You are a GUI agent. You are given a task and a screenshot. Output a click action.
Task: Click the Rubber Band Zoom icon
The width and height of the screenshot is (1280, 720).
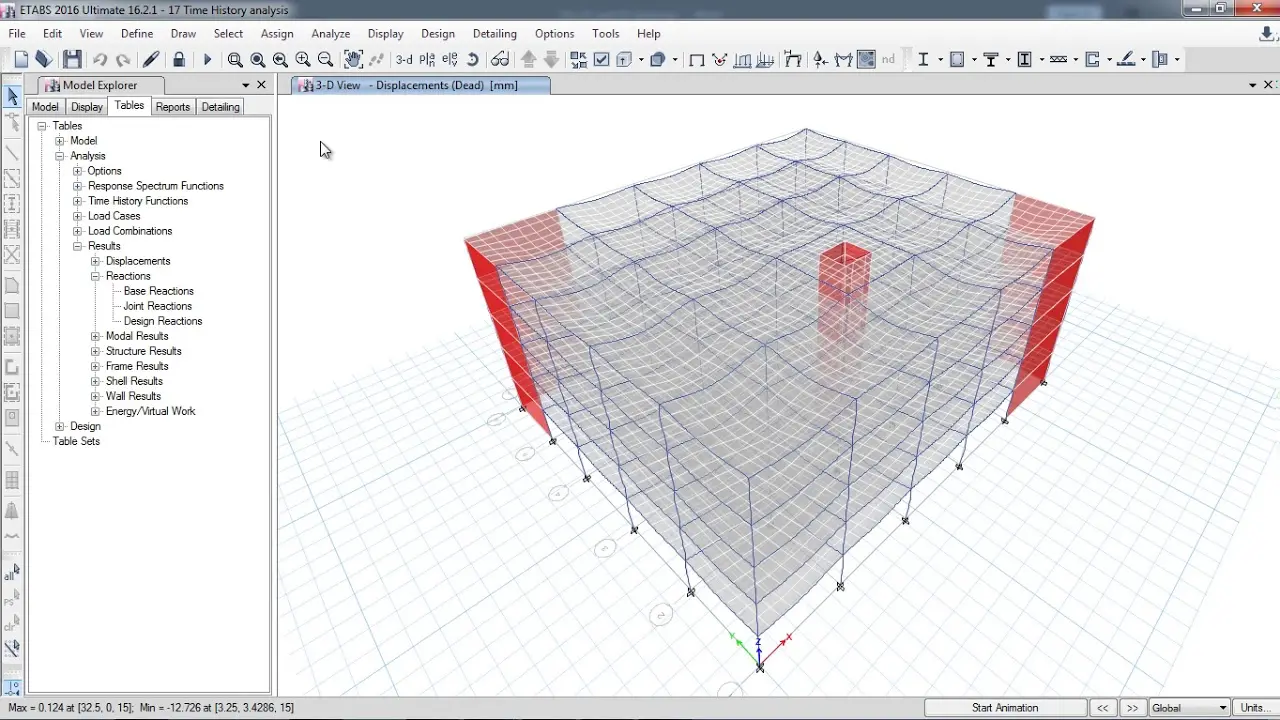(235, 60)
